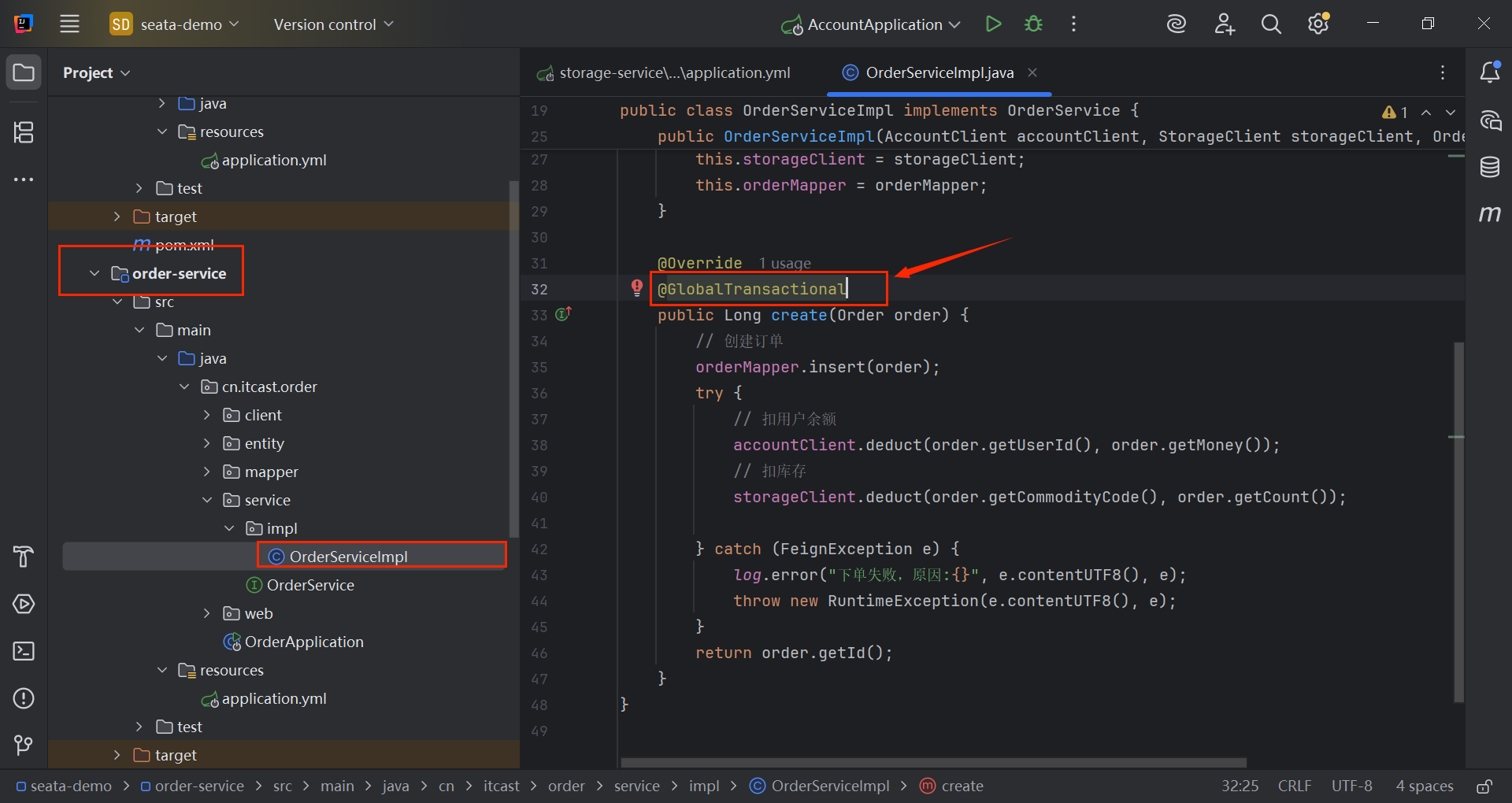The height and width of the screenshot is (803, 1512).
Task: Select the OrderServiceImpl.java tab
Action: pos(939,72)
